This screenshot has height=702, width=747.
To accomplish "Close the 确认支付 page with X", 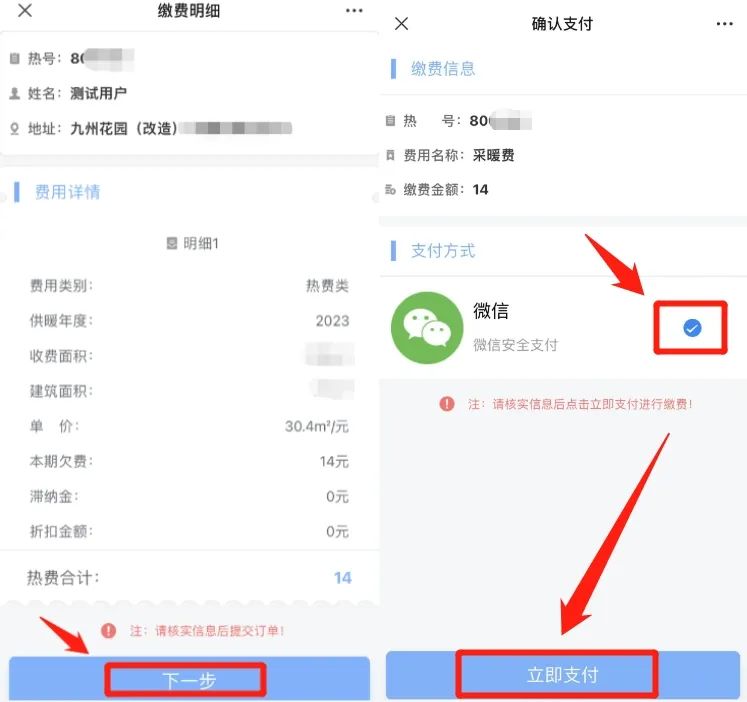I will [402, 23].
